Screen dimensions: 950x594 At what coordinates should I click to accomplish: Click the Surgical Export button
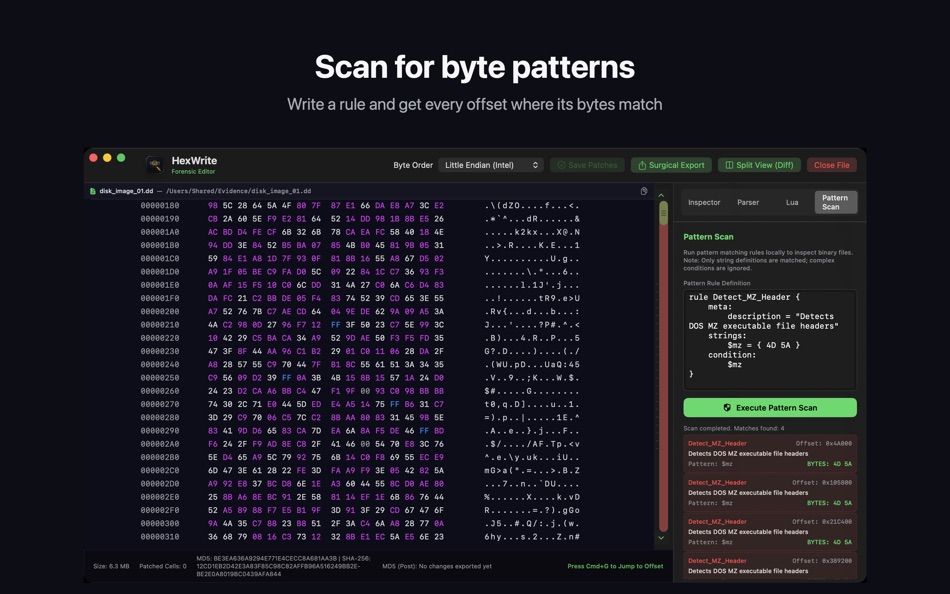671,165
